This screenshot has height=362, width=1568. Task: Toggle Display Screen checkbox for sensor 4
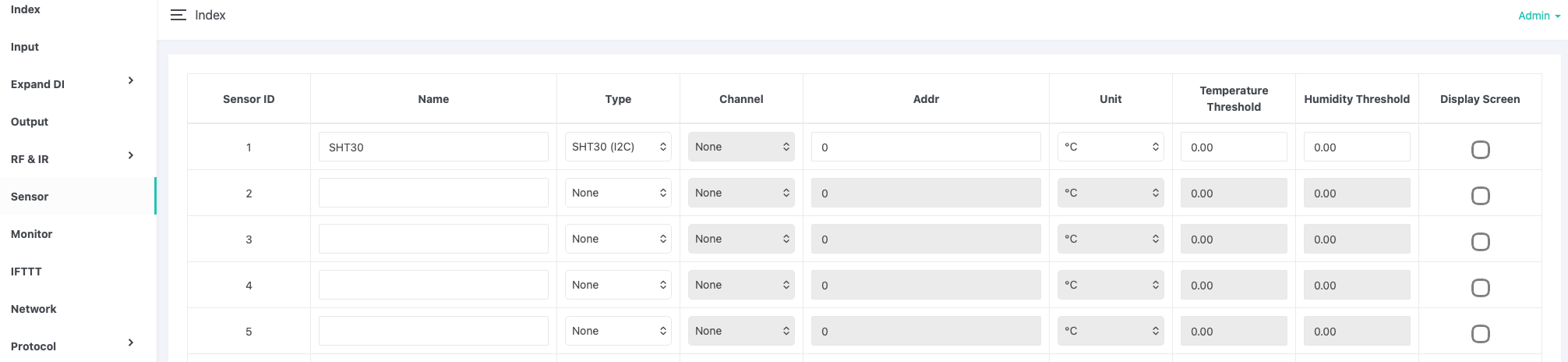tap(1480, 288)
